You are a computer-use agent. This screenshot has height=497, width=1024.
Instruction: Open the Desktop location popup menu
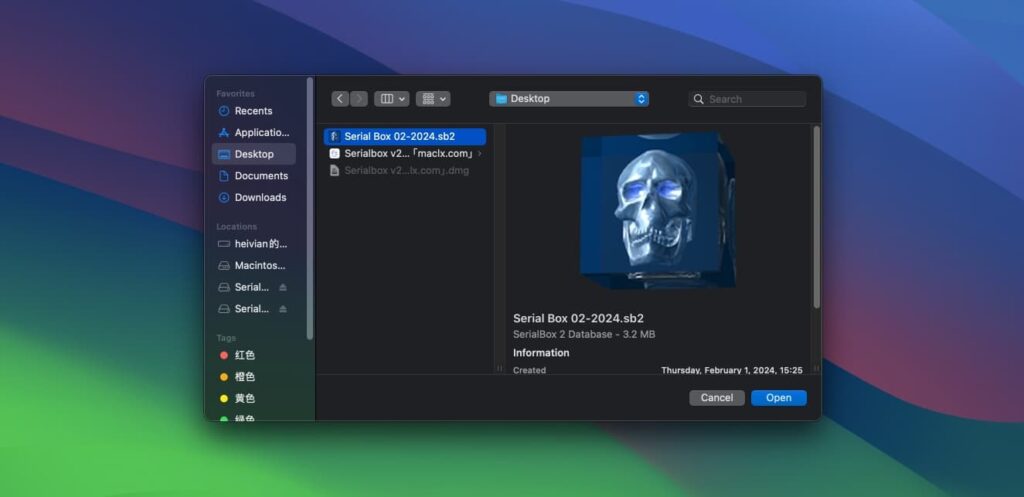coord(569,99)
